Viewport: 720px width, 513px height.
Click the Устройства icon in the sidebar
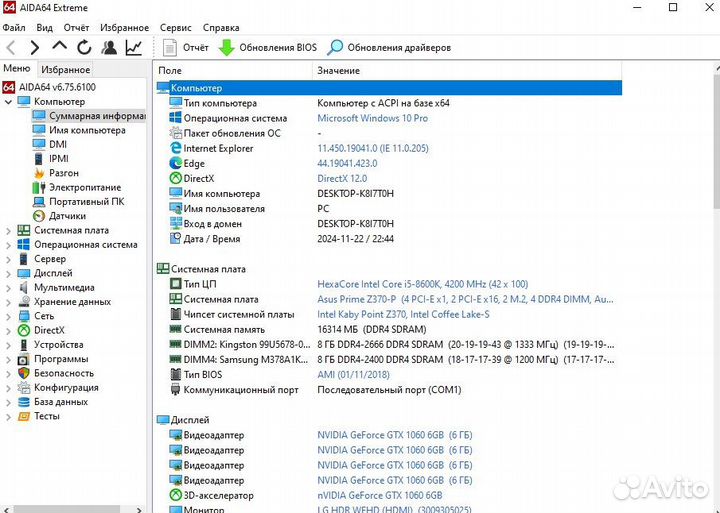pos(24,344)
